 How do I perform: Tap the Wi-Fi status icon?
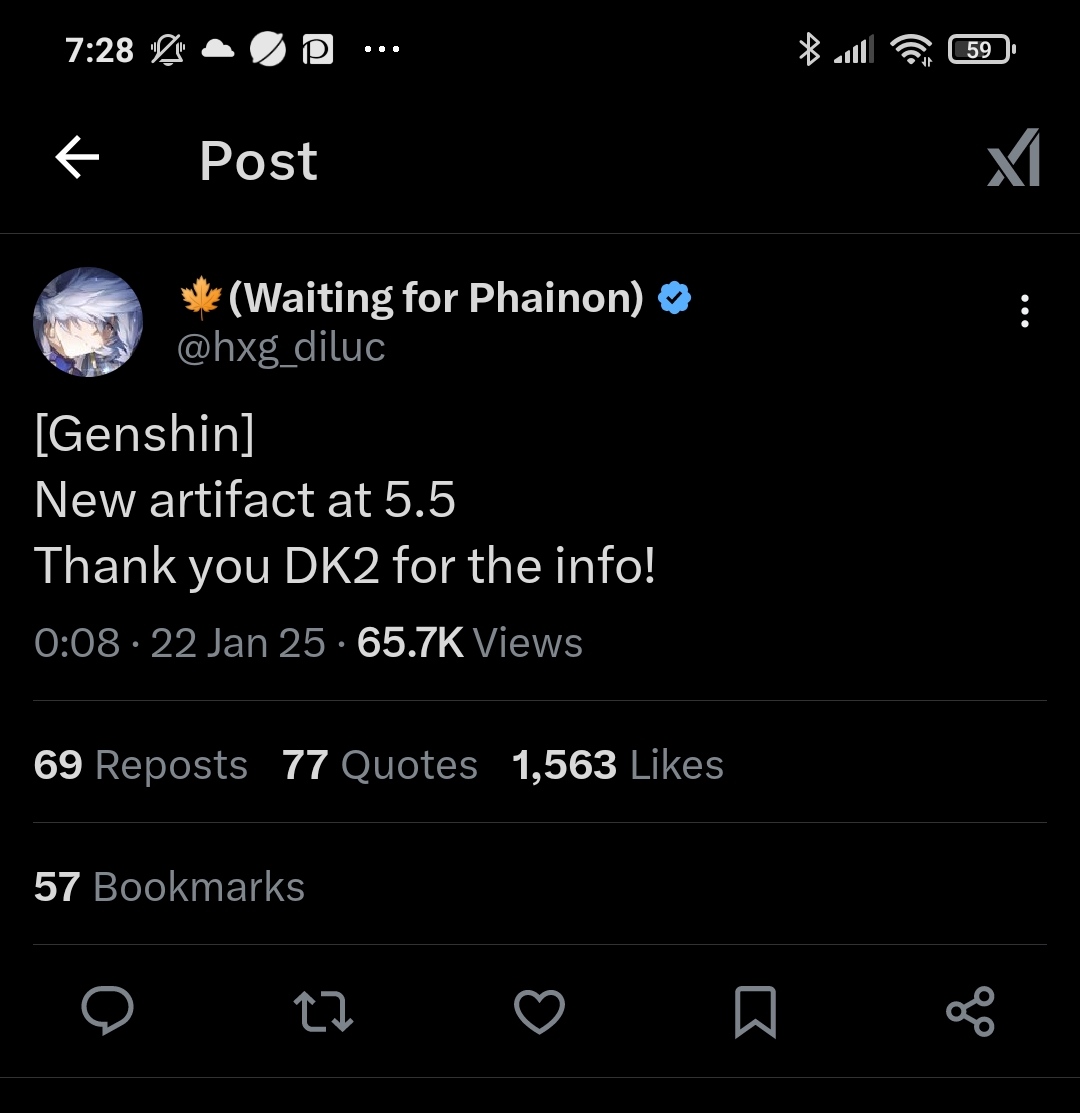coord(912,49)
